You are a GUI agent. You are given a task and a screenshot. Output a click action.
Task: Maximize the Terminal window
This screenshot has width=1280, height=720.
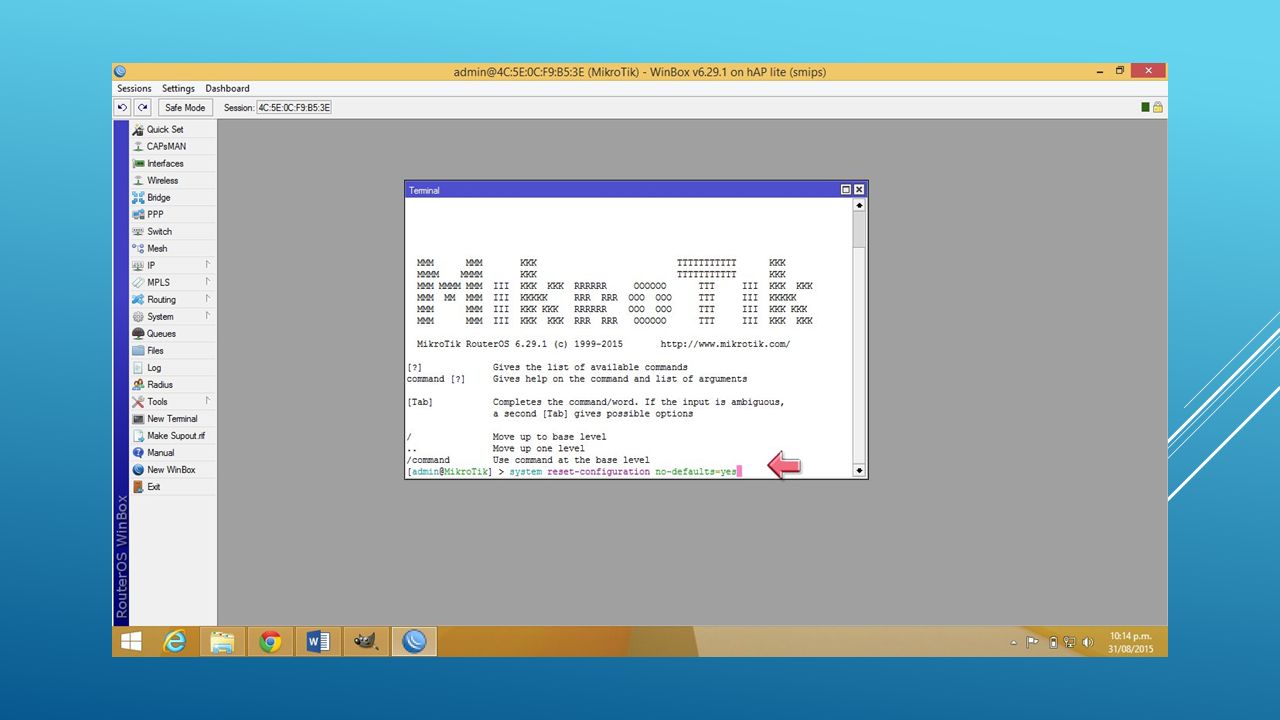pos(846,190)
